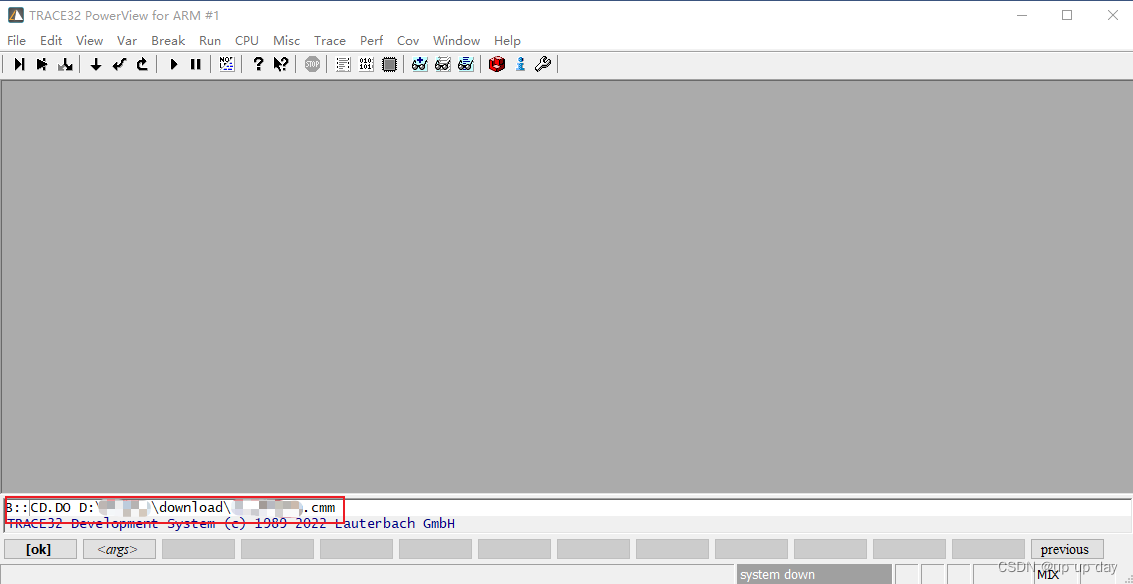Open the Break menu
1133x584 pixels.
click(168, 40)
